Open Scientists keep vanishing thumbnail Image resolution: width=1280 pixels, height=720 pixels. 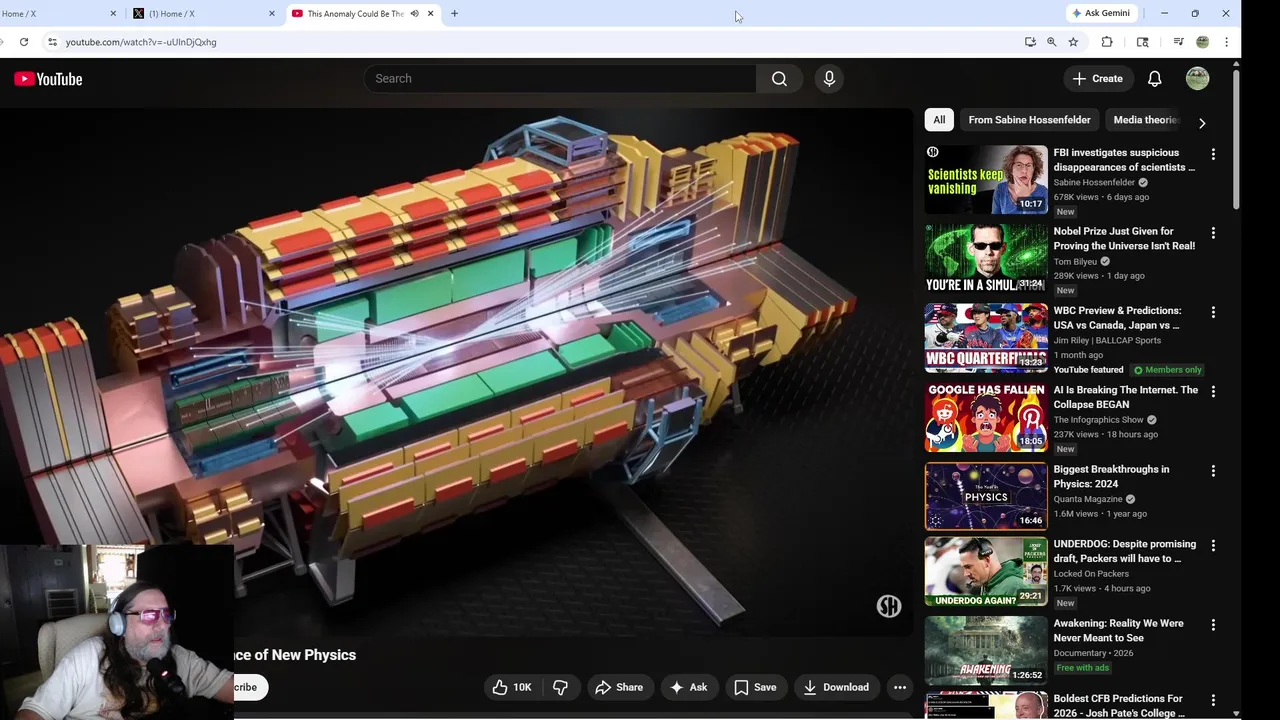[986, 179]
